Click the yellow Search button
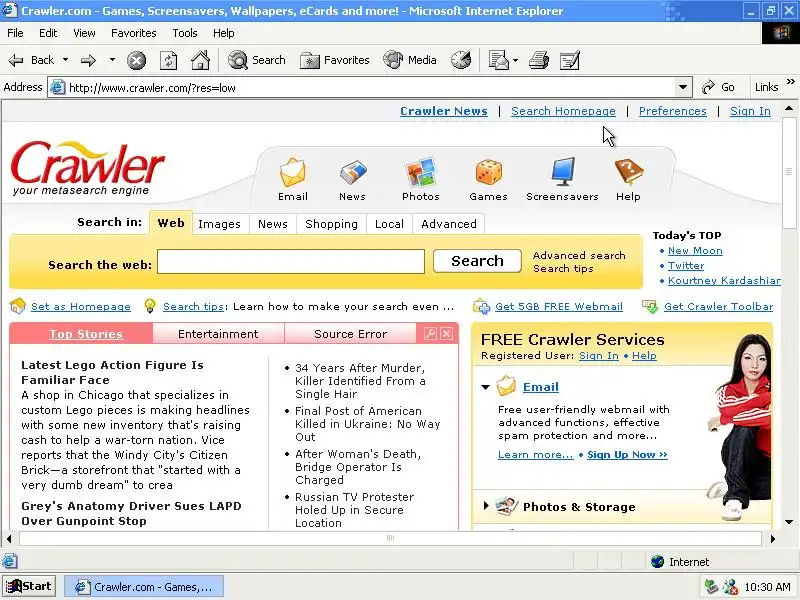The image size is (800, 600). (x=477, y=261)
